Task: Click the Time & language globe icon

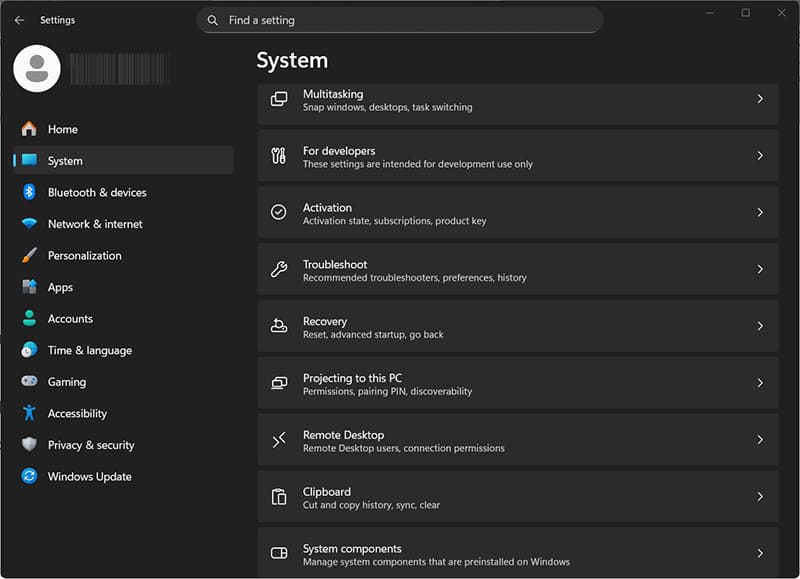Action: (x=29, y=350)
